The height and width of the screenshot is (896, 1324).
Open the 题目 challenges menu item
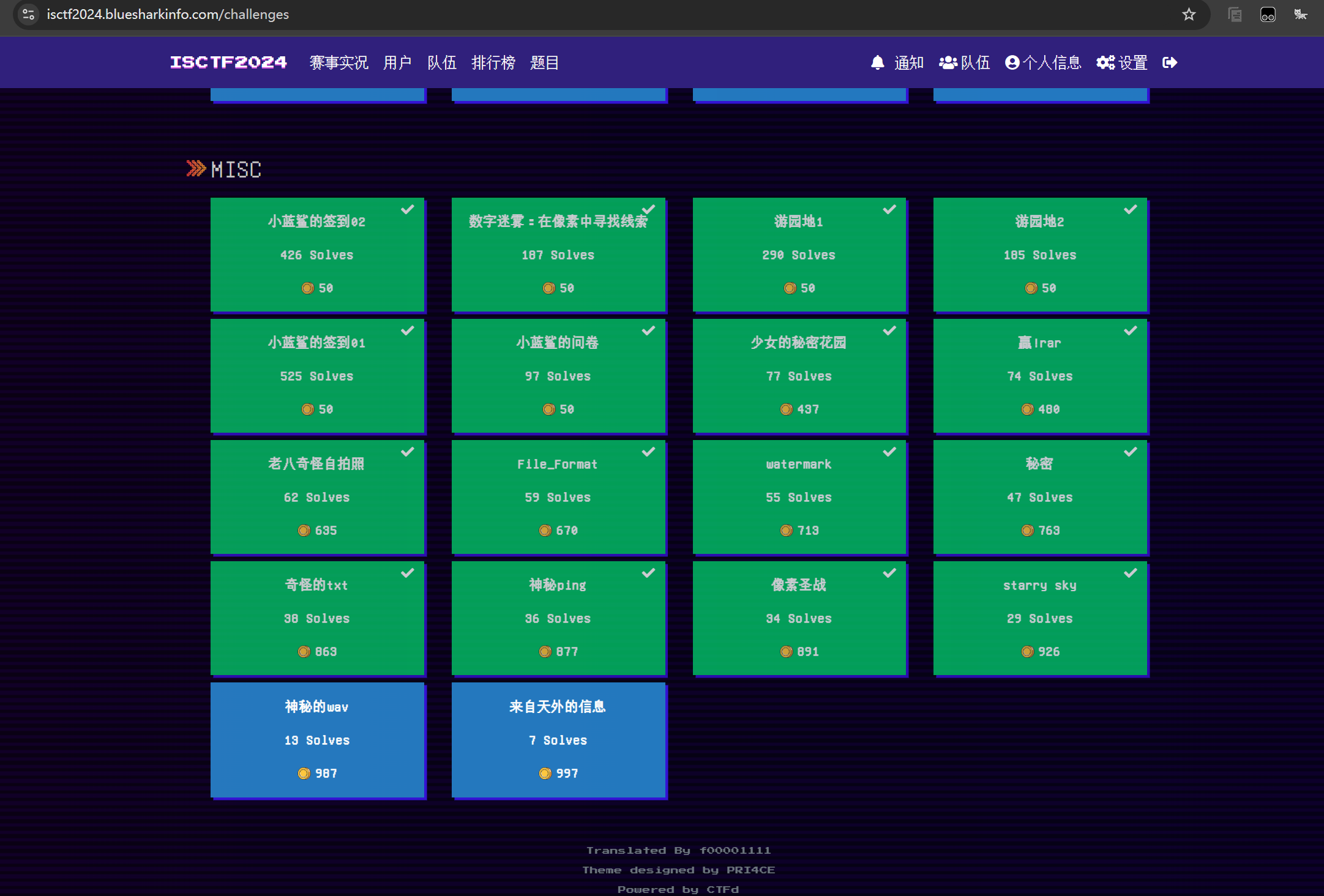point(544,62)
